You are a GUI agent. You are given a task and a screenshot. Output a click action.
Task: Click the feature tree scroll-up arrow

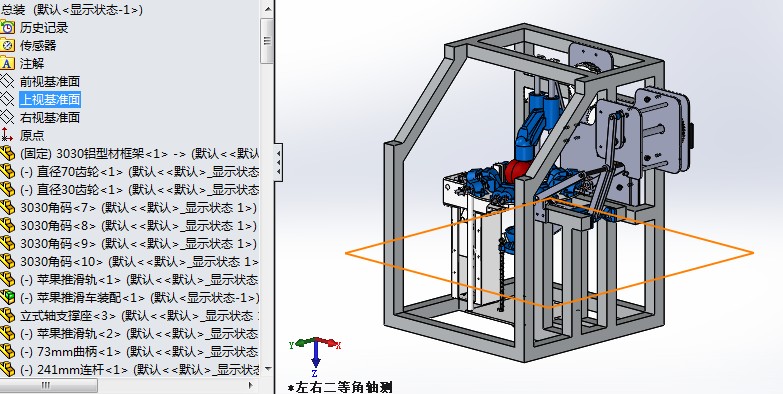click(267, 9)
